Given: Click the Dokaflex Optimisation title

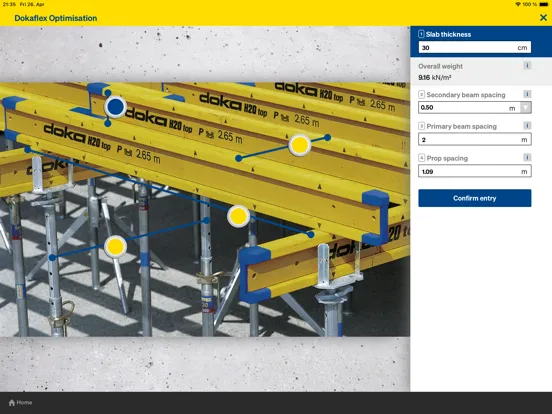Looking at the screenshot, I should coord(56,18).
